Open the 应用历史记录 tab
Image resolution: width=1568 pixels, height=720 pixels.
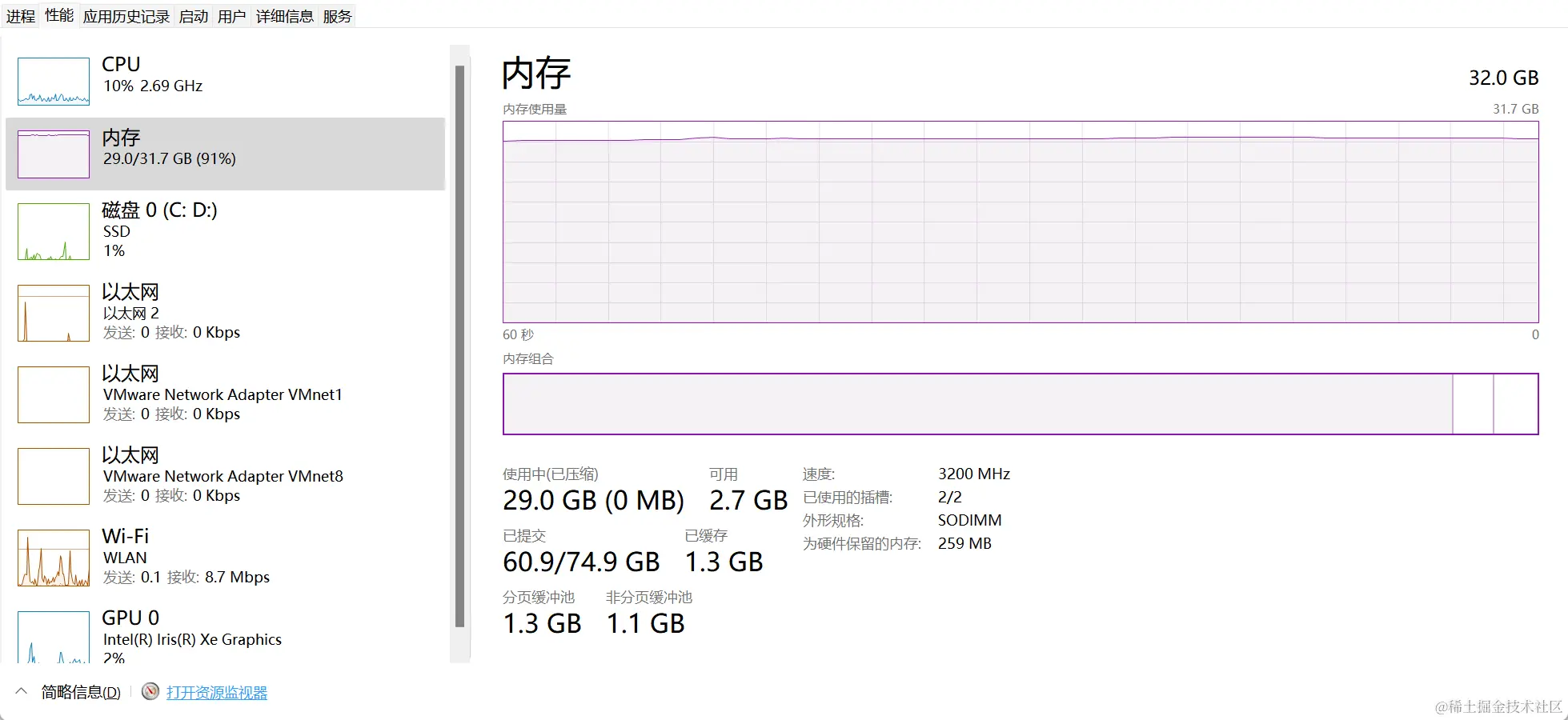pyautogui.click(x=126, y=17)
